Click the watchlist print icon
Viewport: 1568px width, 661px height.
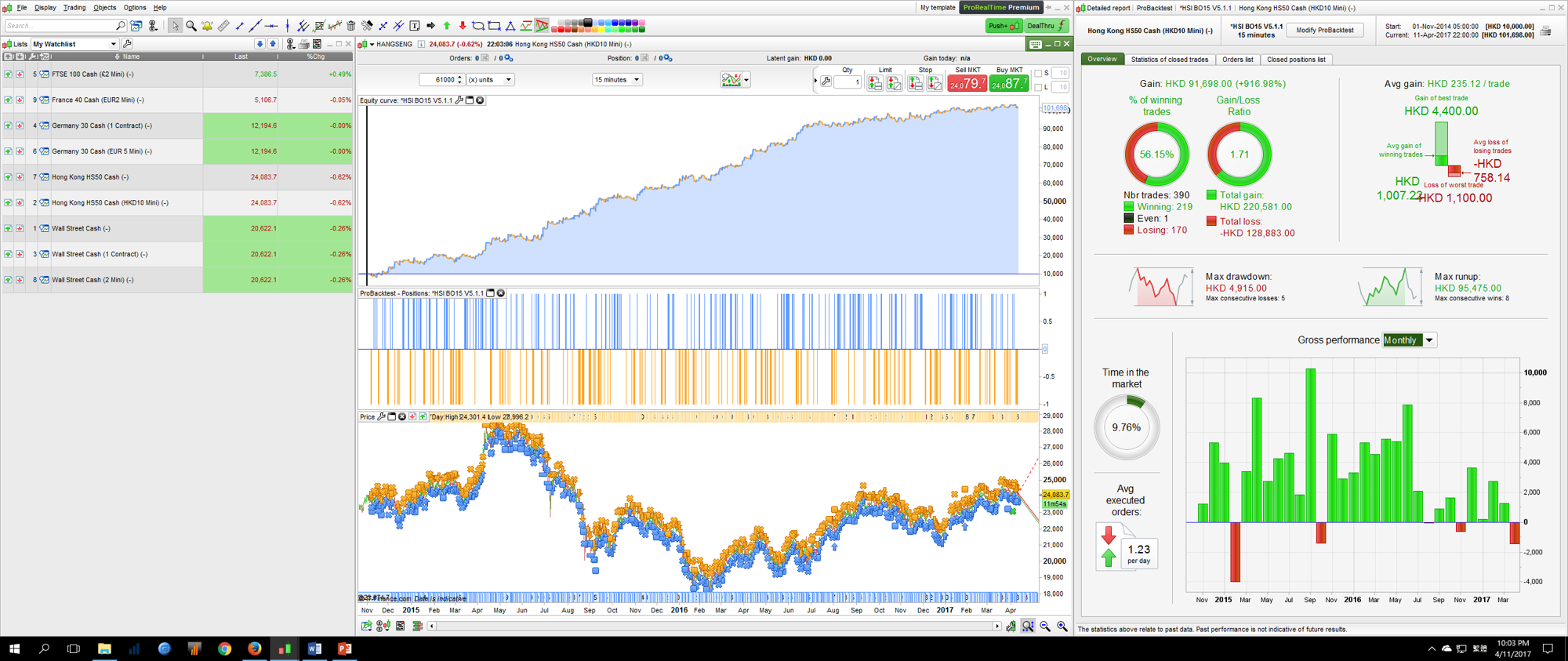click(303, 44)
